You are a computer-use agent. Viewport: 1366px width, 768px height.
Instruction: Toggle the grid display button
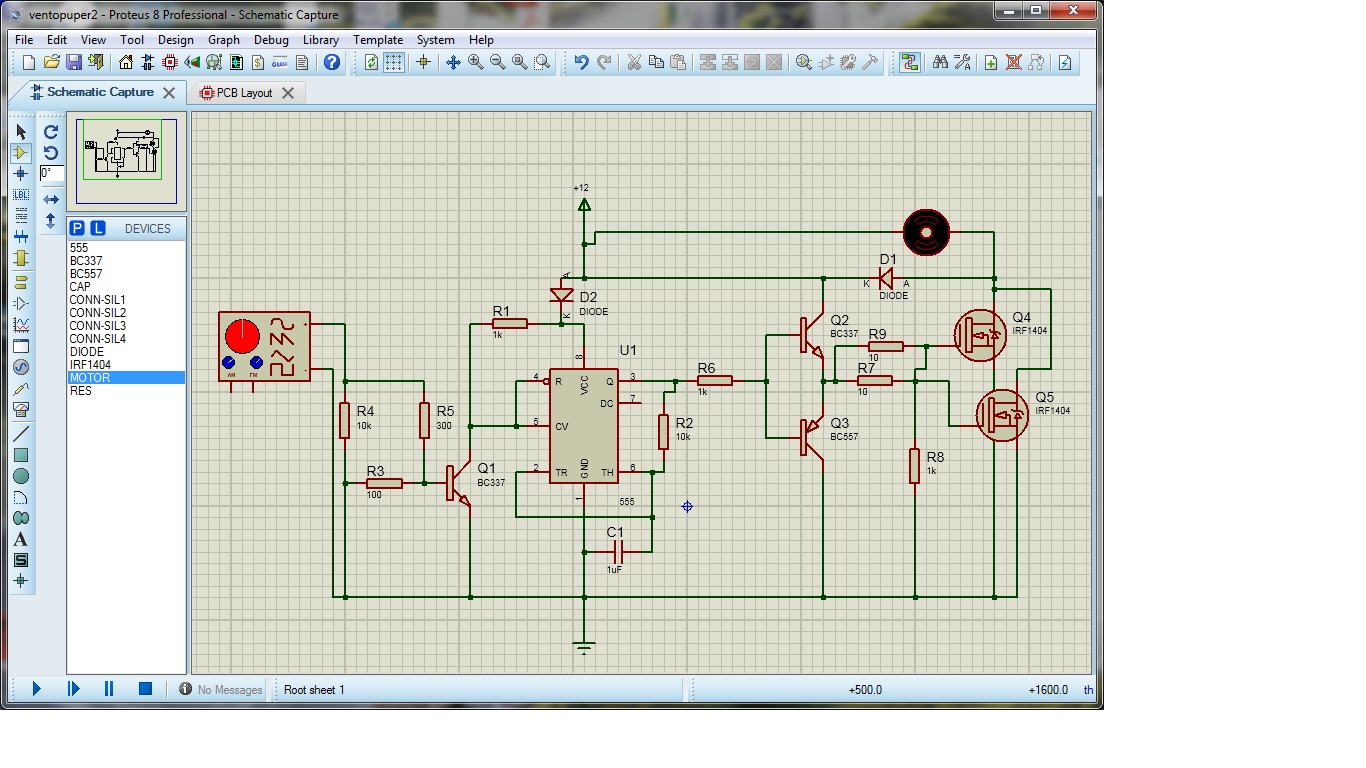pyautogui.click(x=394, y=62)
